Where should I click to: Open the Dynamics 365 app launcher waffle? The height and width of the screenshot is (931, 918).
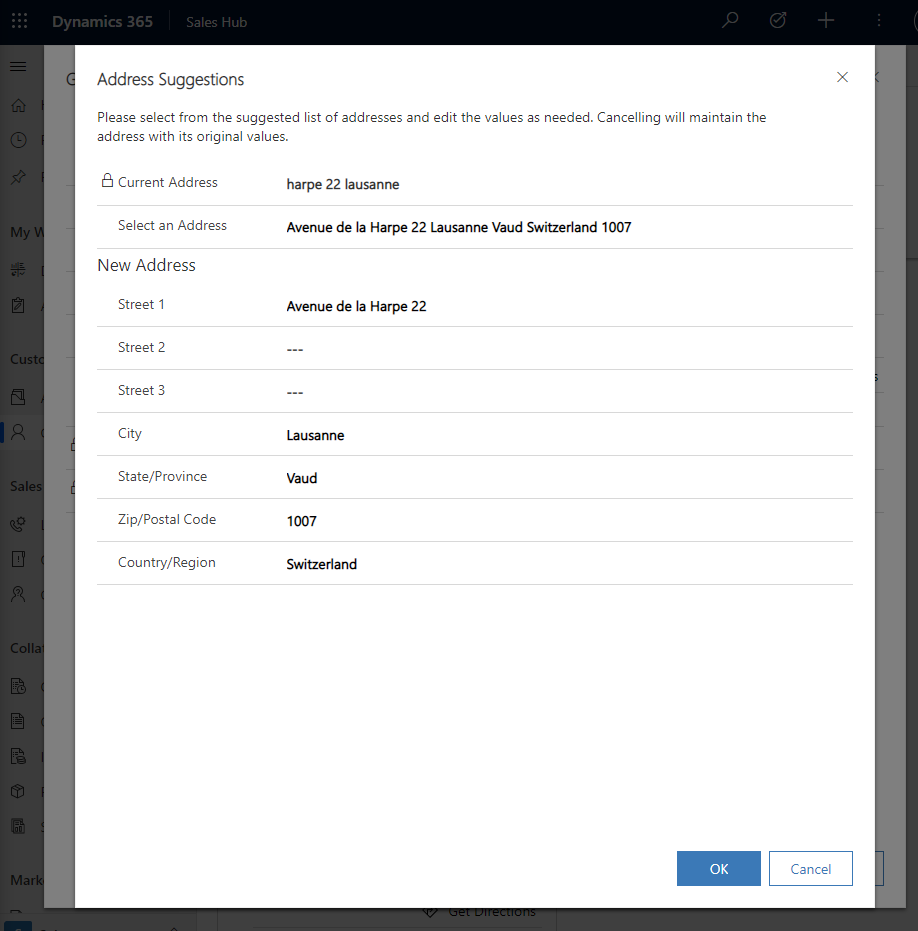point(20,21)
